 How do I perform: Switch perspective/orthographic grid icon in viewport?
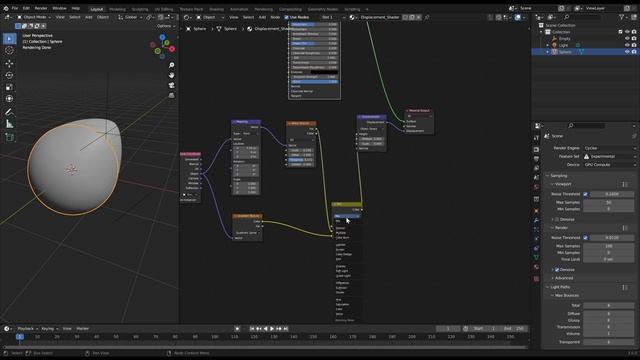(x=171, y=95)
